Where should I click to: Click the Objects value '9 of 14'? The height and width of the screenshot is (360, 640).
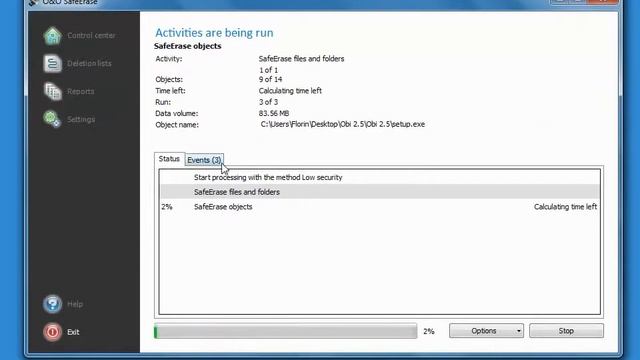coord(270,79)
